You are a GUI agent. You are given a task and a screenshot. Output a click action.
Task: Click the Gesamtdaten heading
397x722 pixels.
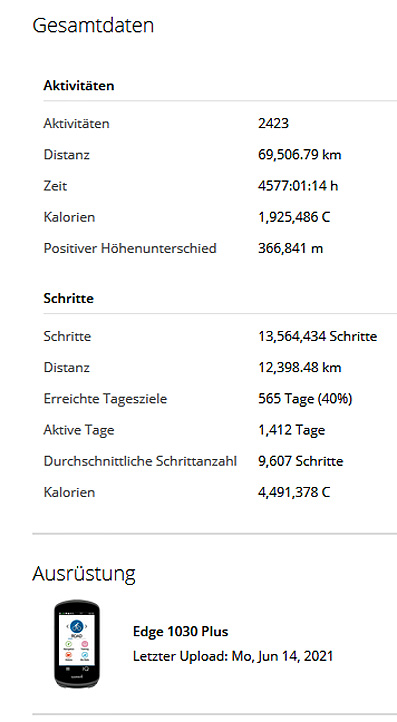coord(93,25)
